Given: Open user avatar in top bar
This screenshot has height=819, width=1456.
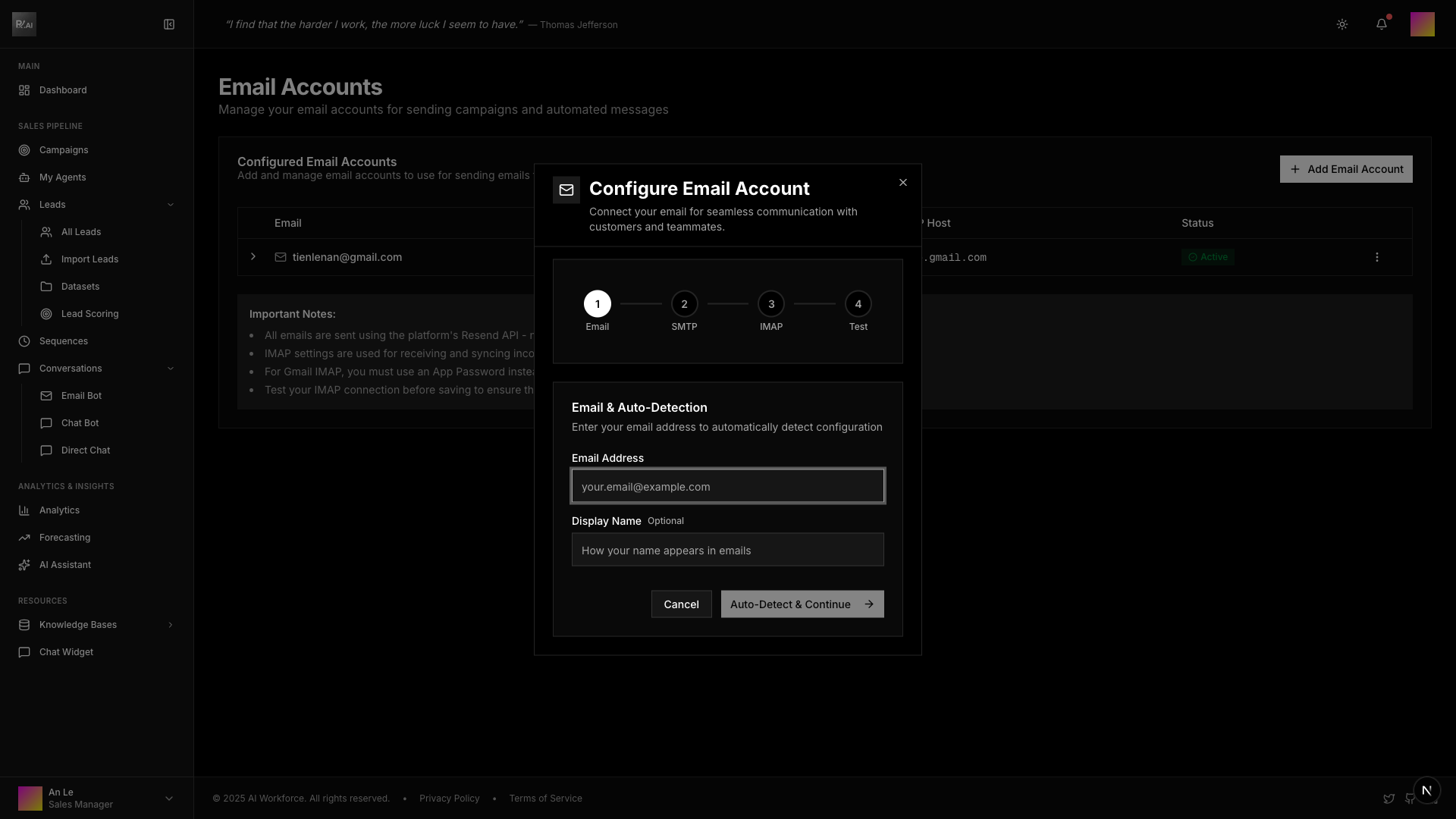Looking at the screenshot, I should point(1422,24).
